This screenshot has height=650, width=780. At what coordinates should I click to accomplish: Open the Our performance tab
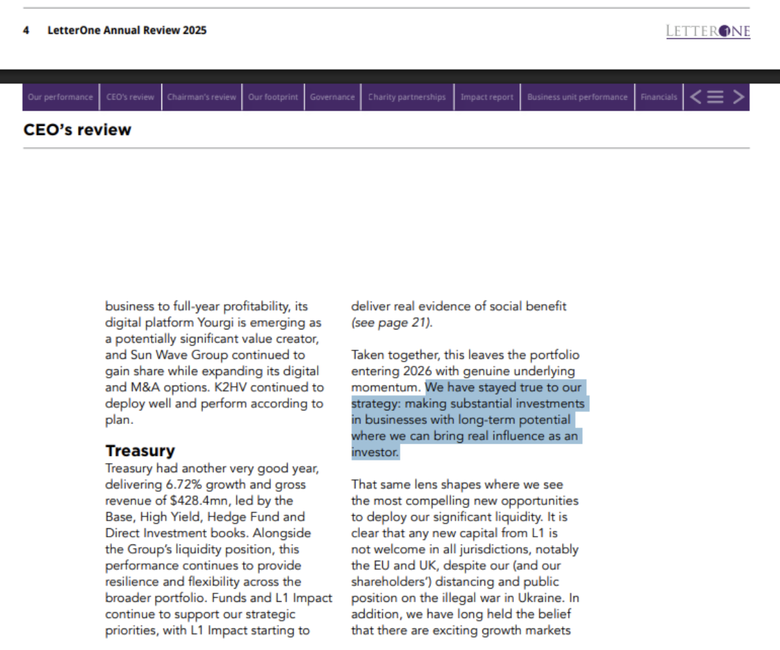(61, 97)
